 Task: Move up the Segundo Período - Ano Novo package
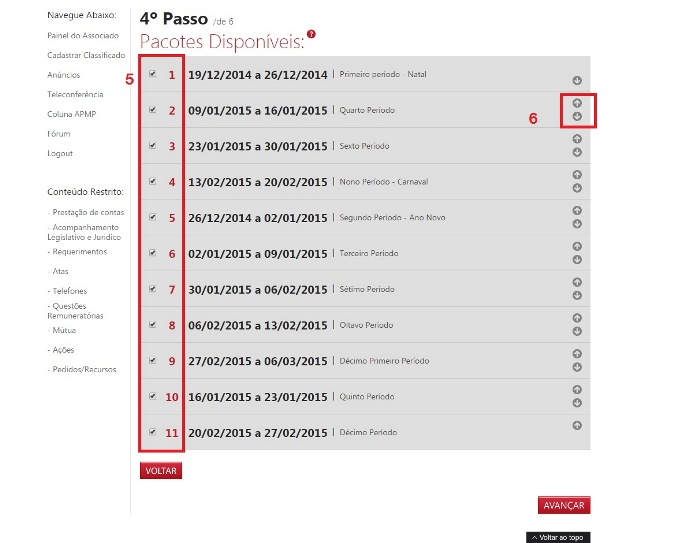(577, 210)
